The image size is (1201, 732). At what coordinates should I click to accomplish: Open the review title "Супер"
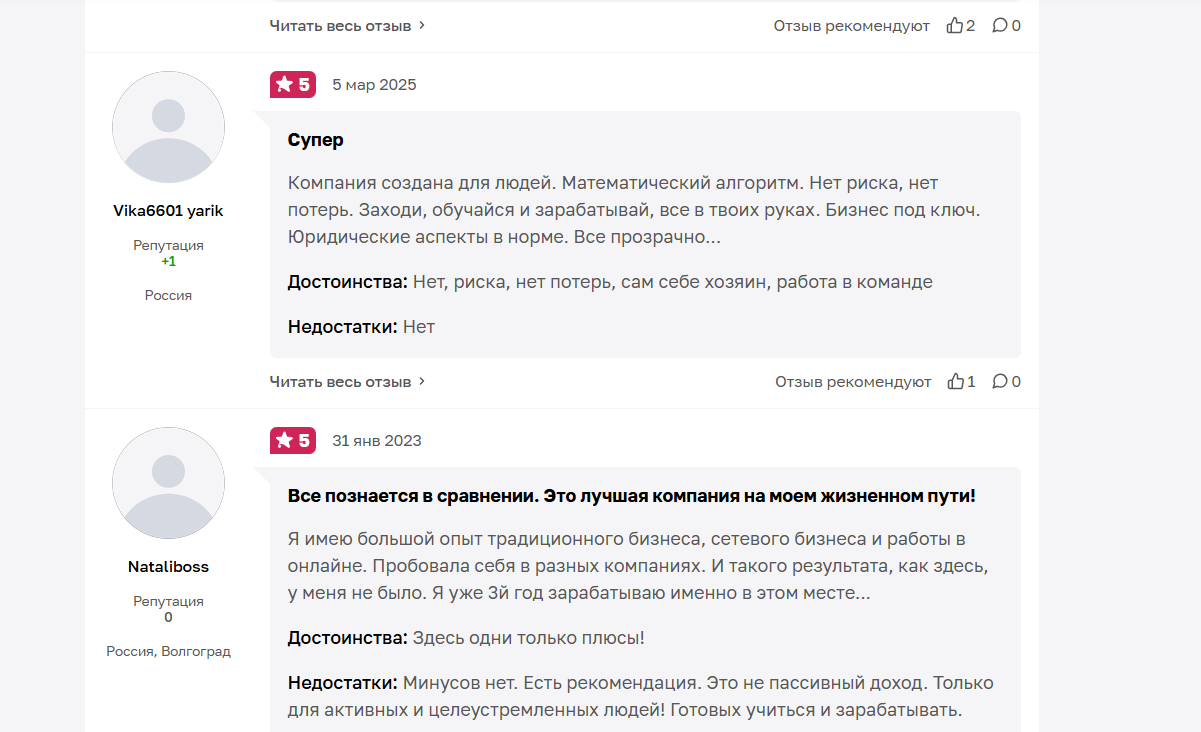pyautogui.click(x=316, y=140)
